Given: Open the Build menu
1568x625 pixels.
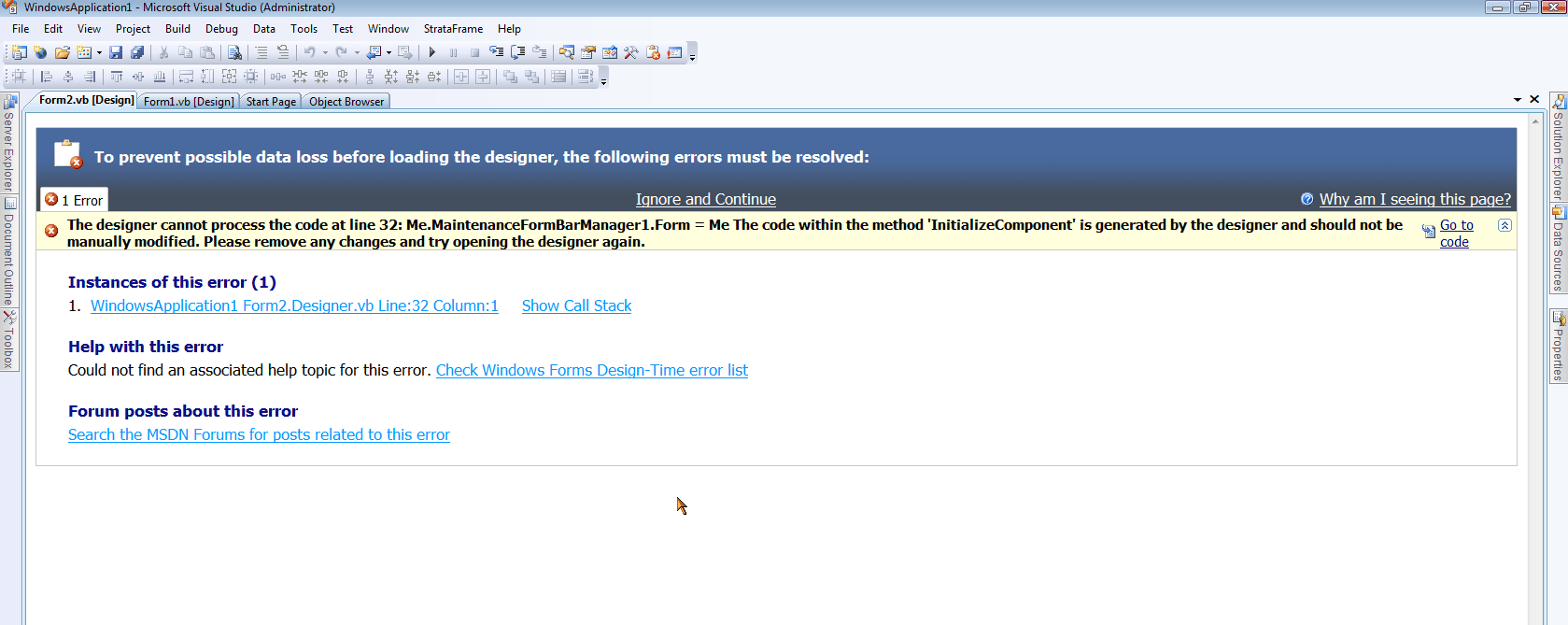Looking at the screenshot, I should [177, 29].
